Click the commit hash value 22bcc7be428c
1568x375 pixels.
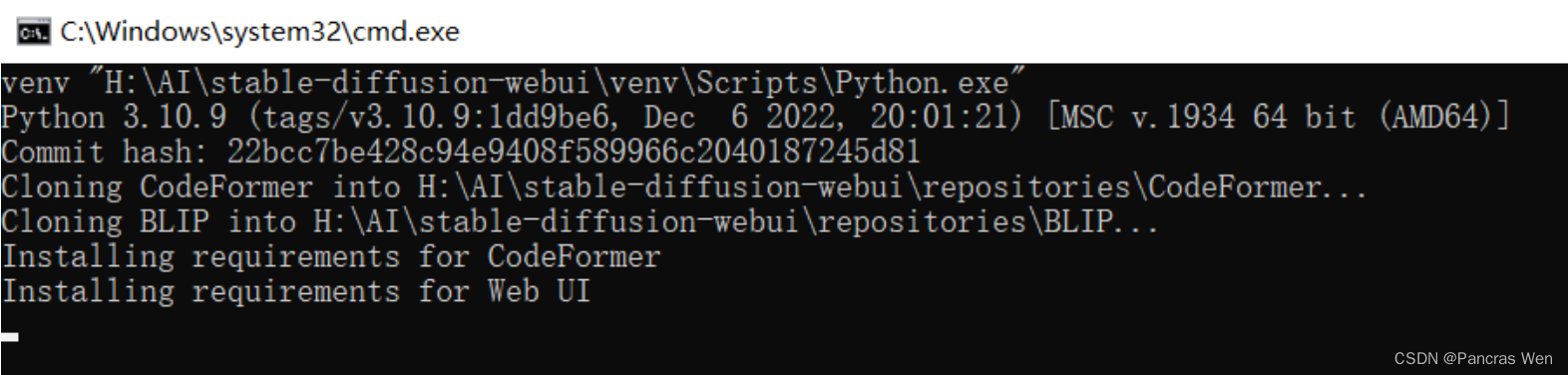click(574, 152)
